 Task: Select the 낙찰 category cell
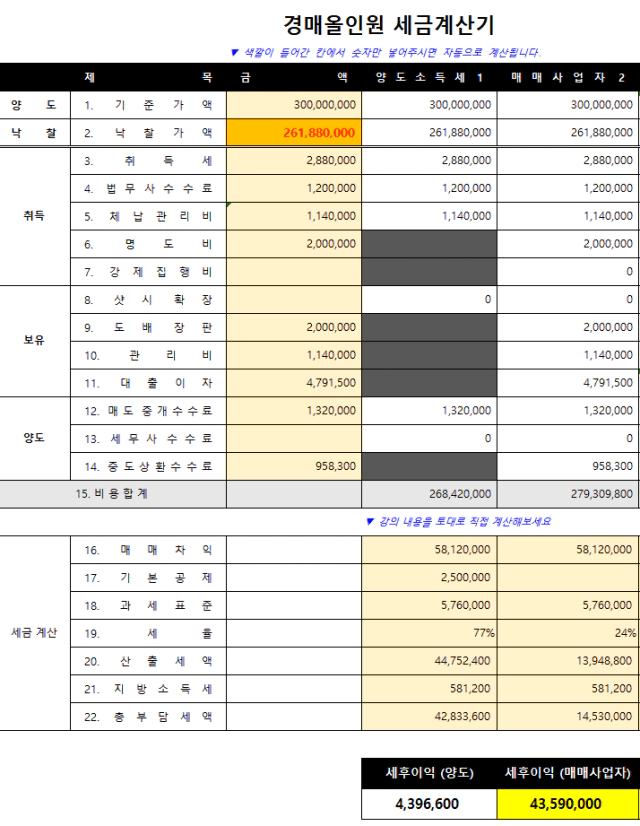(x=34, y=133)
